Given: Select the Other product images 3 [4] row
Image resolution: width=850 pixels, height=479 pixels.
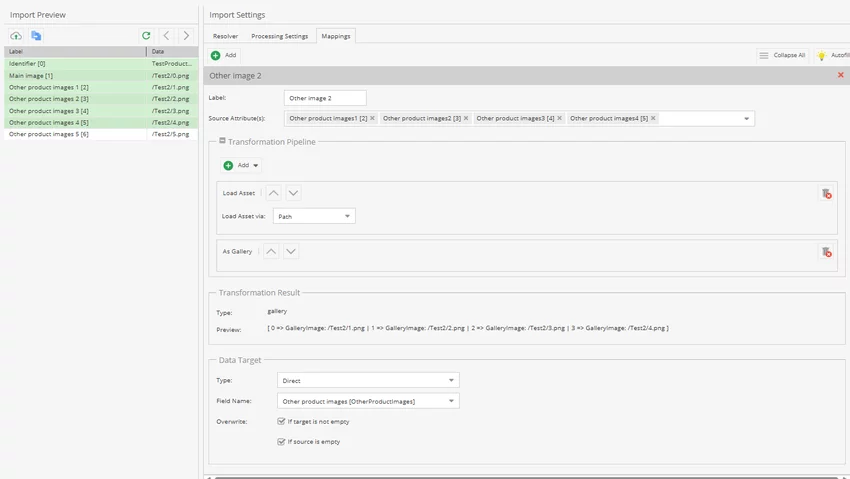Looking at the screenshot, I should click(101, 111).
